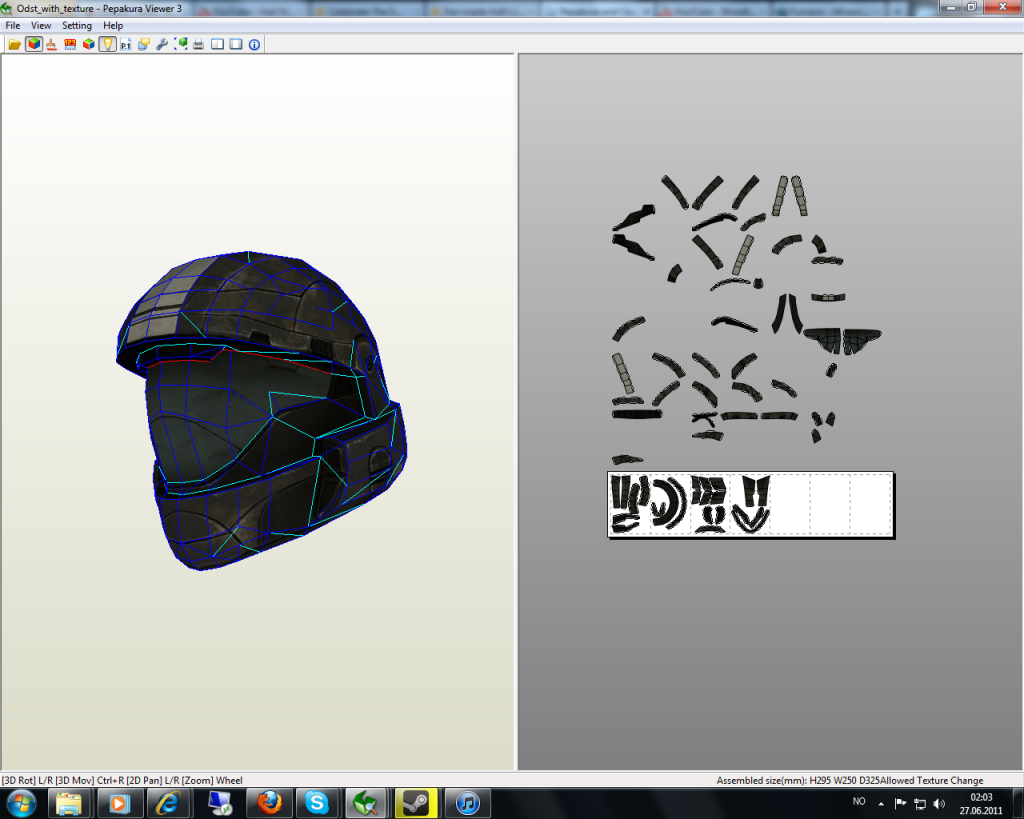1024x819 pixels.
Task: Toggle the colored cube texture display button
Action: coord(34,44)
